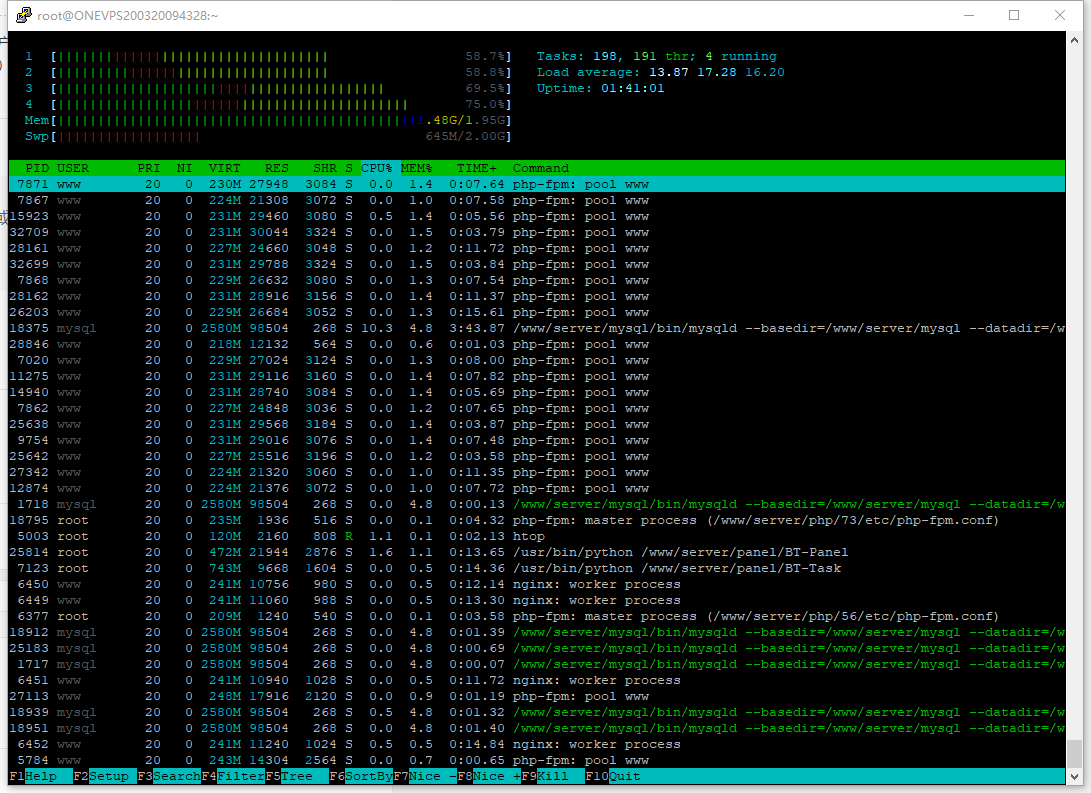This screenshot has height=793, width=1091.
Task: Click the CPU 1 usage meter
Action: tap(268, 56)
